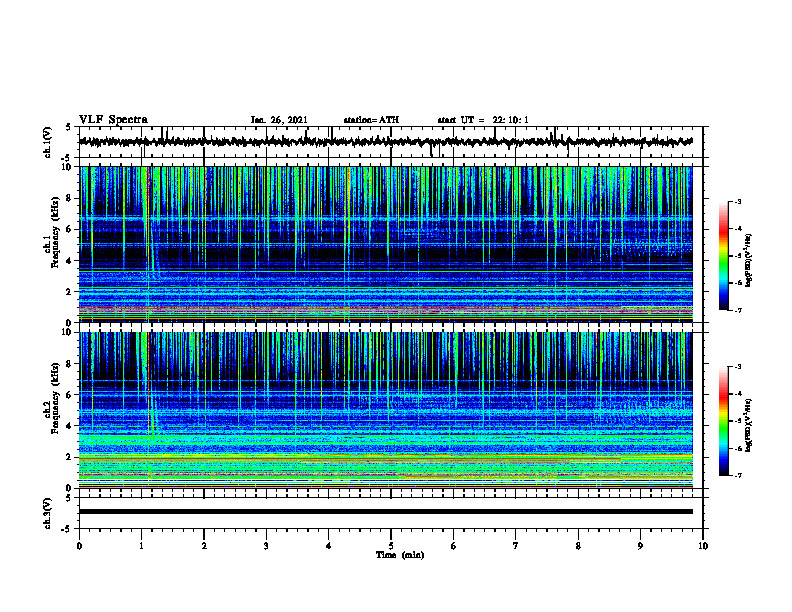Click the ch.2 spectrogram color scale bar
This screenshot has width=792, height=612.
[x=724, y=421]
